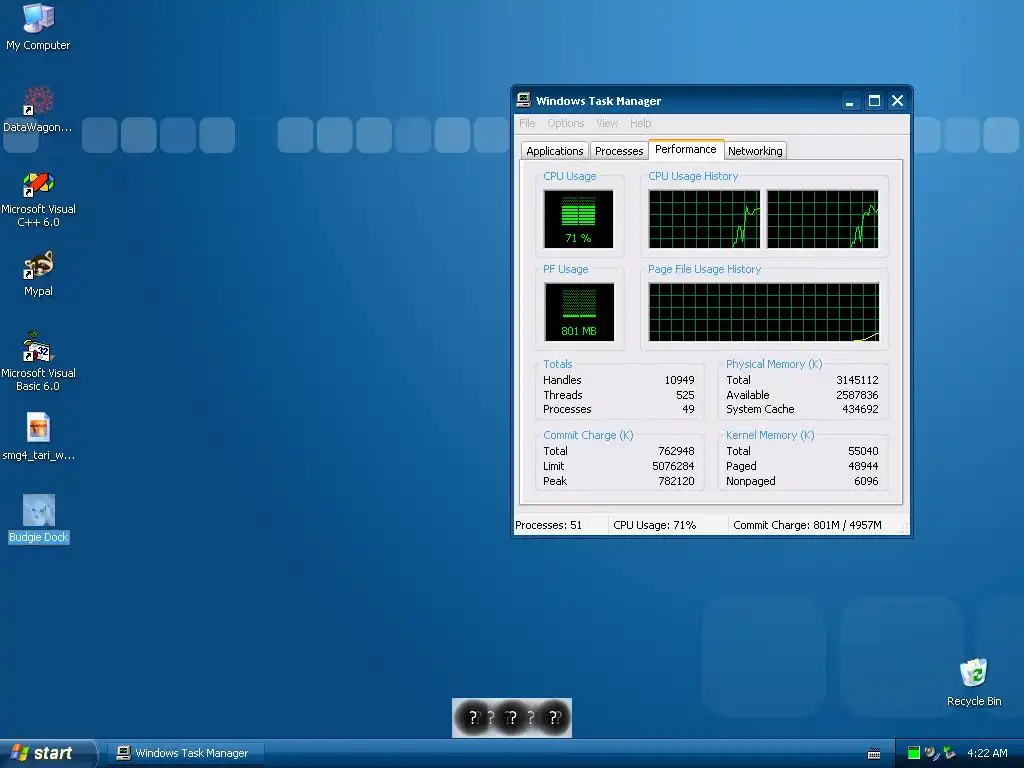Image resolution: width=1024 pixels, height=768 pixels.
Task: Maximize the Windows Task Manager window
Action: pyautogui.click(x=874, y=101)
